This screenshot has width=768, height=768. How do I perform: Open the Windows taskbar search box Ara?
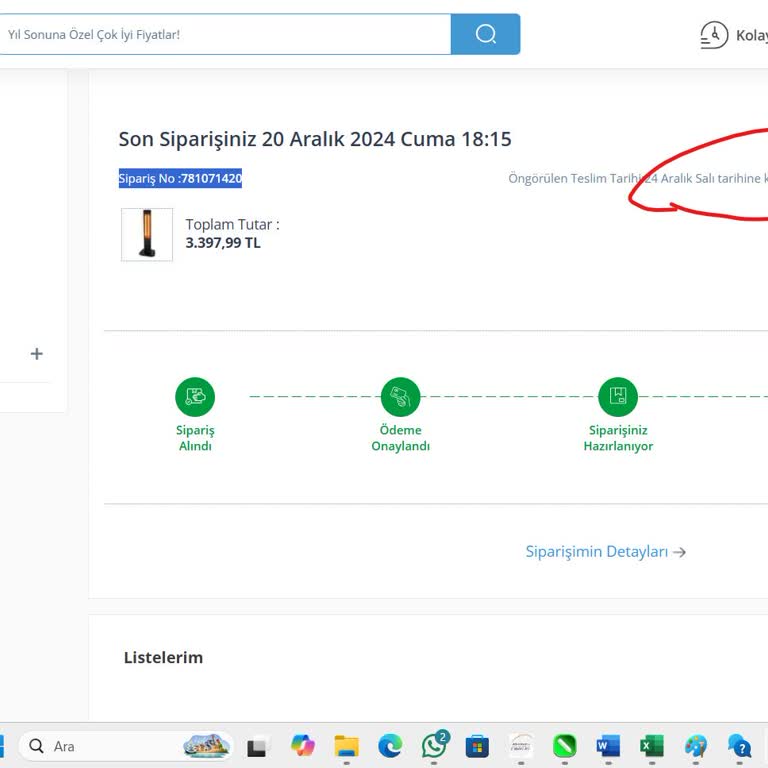point(126,746)
